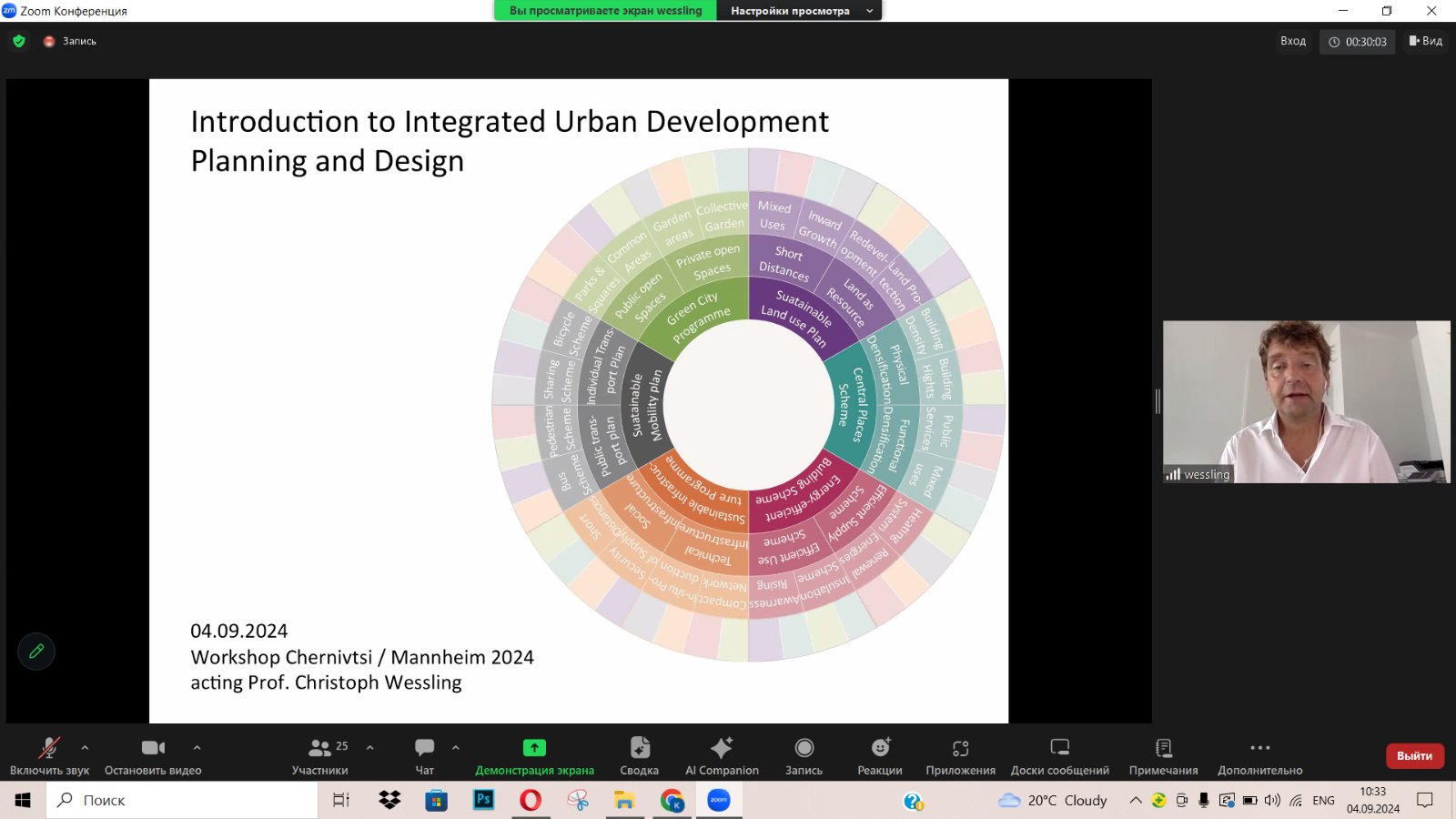
Task: Open Настройки просмотра dropdown
Action: 799,11
